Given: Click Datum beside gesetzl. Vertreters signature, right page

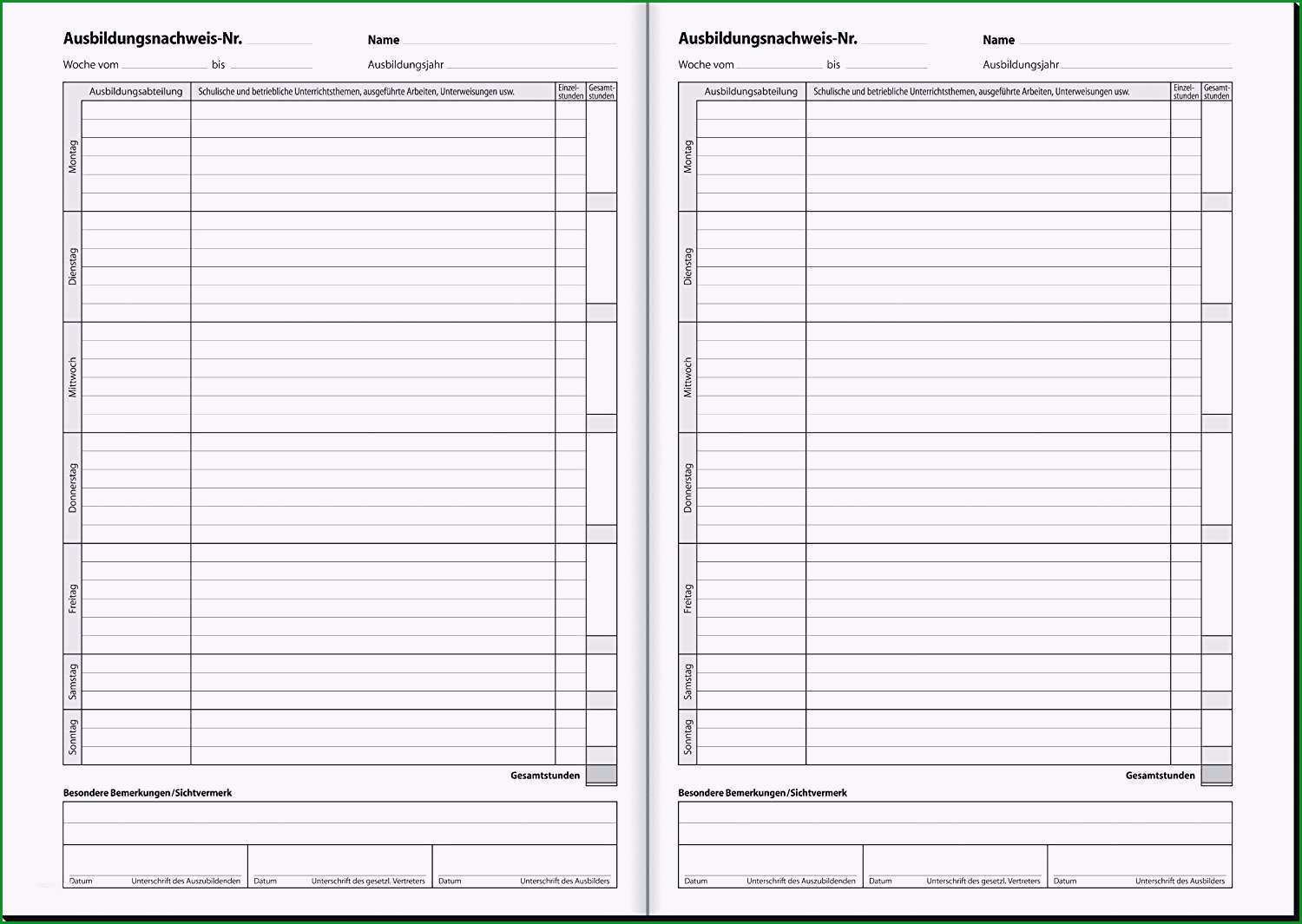Looking at the screenshot, I should pyautogui.click(x=880, y=881).
